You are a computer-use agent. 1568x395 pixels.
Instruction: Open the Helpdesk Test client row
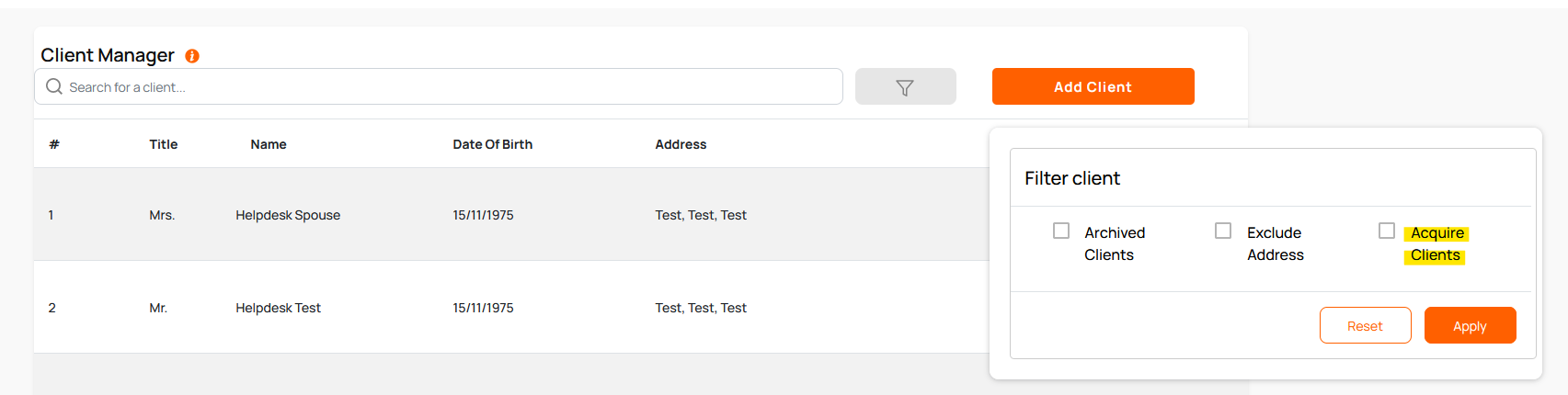pyautogui.click(x=278, y=308)
